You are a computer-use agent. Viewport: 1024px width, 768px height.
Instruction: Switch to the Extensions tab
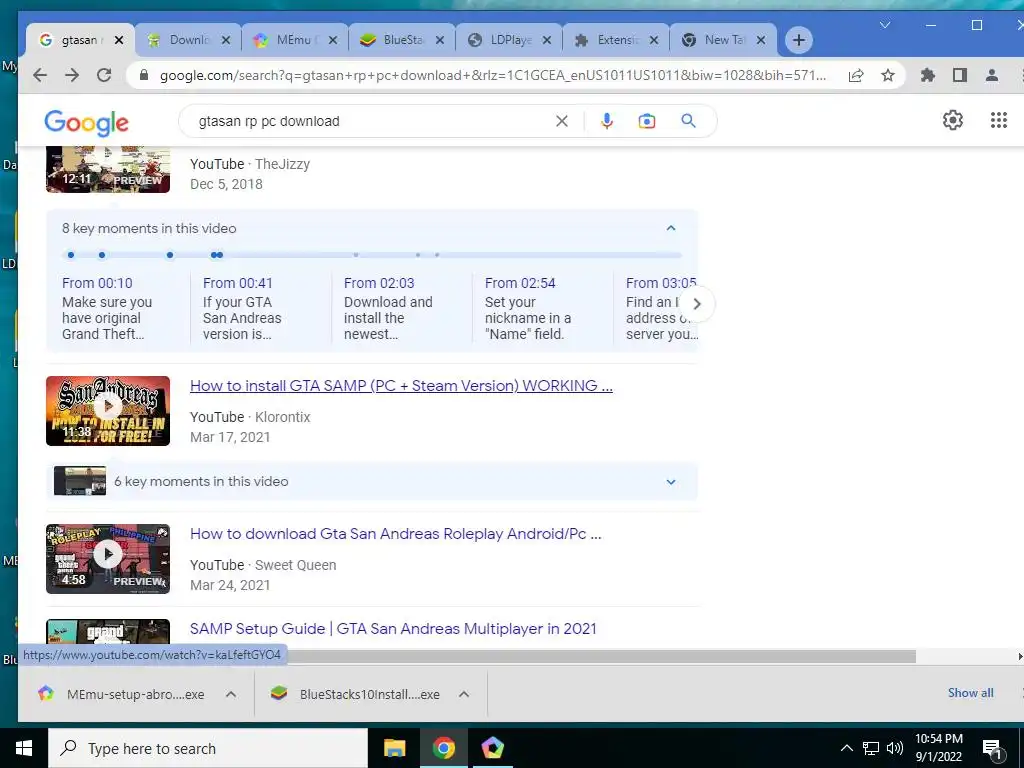(x=616, y=40)
